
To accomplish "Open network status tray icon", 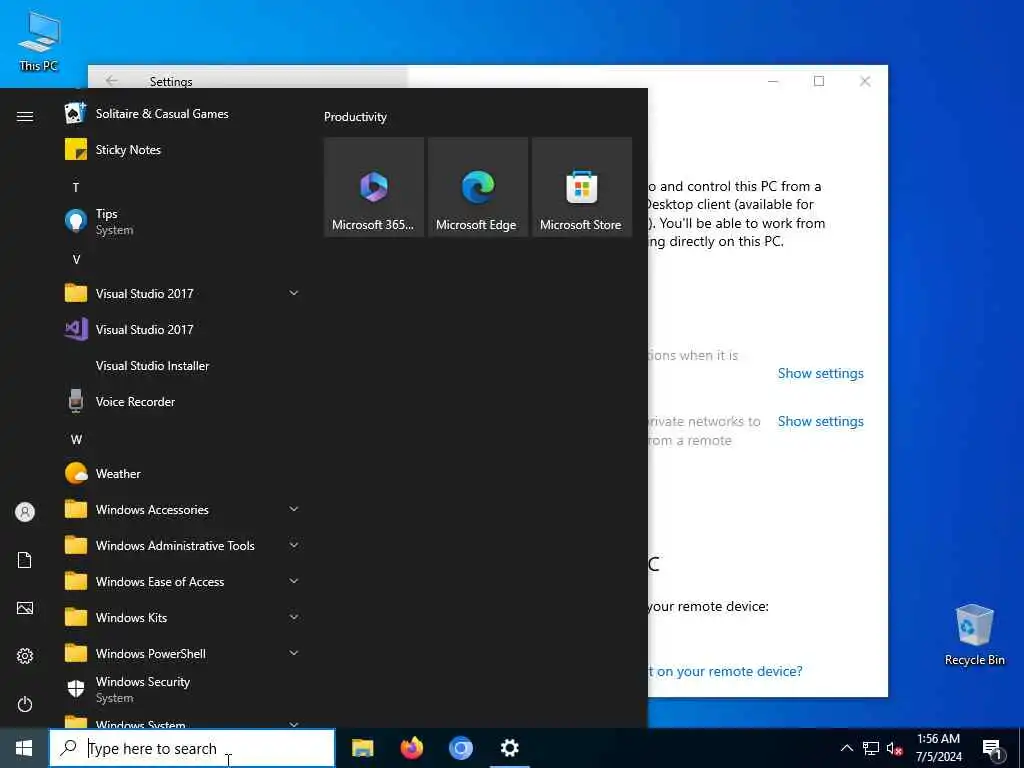I will pos(871,748).
